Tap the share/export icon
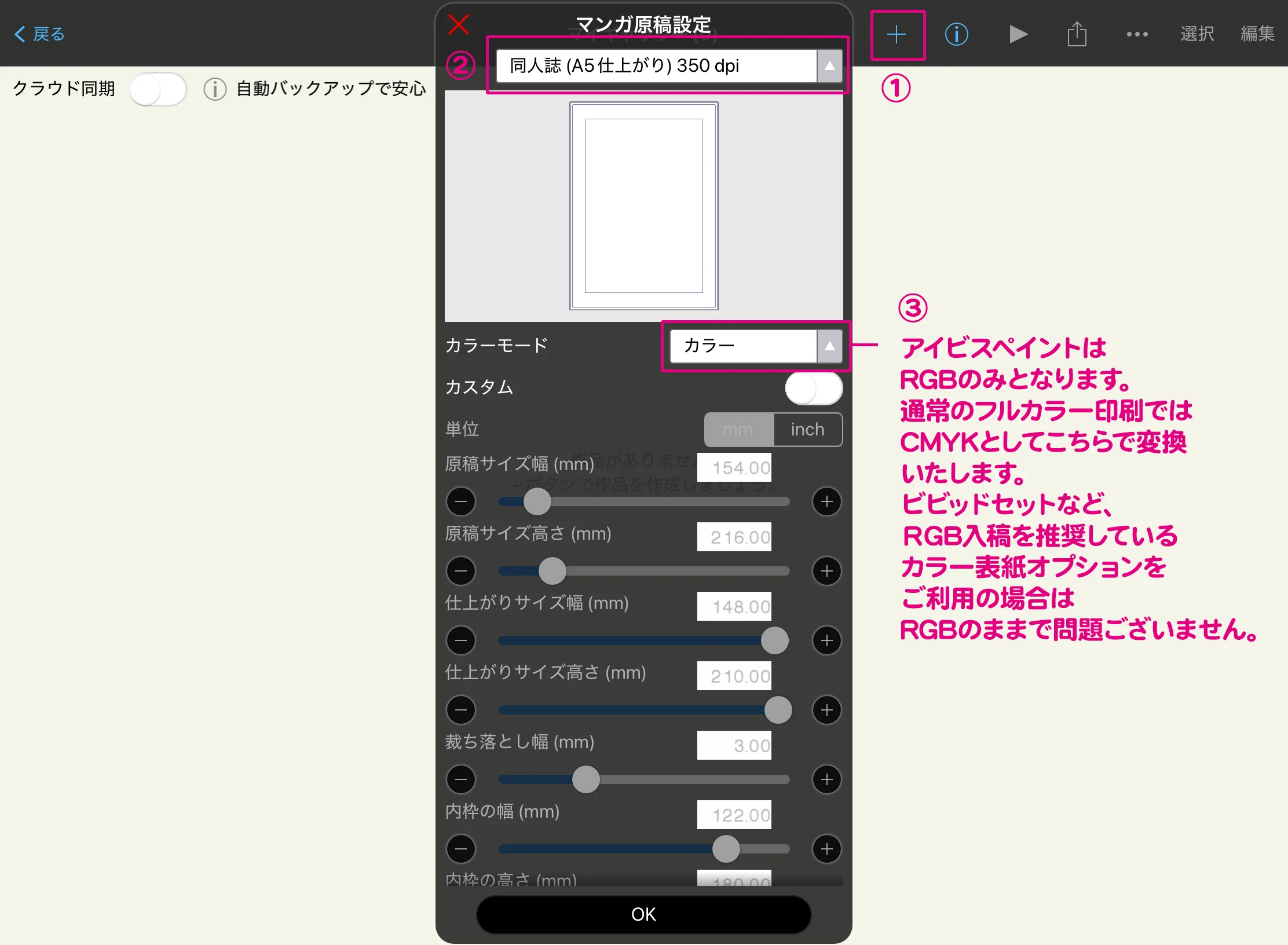The height and width of the screenshot is (945, 1288). point(1077,35)
